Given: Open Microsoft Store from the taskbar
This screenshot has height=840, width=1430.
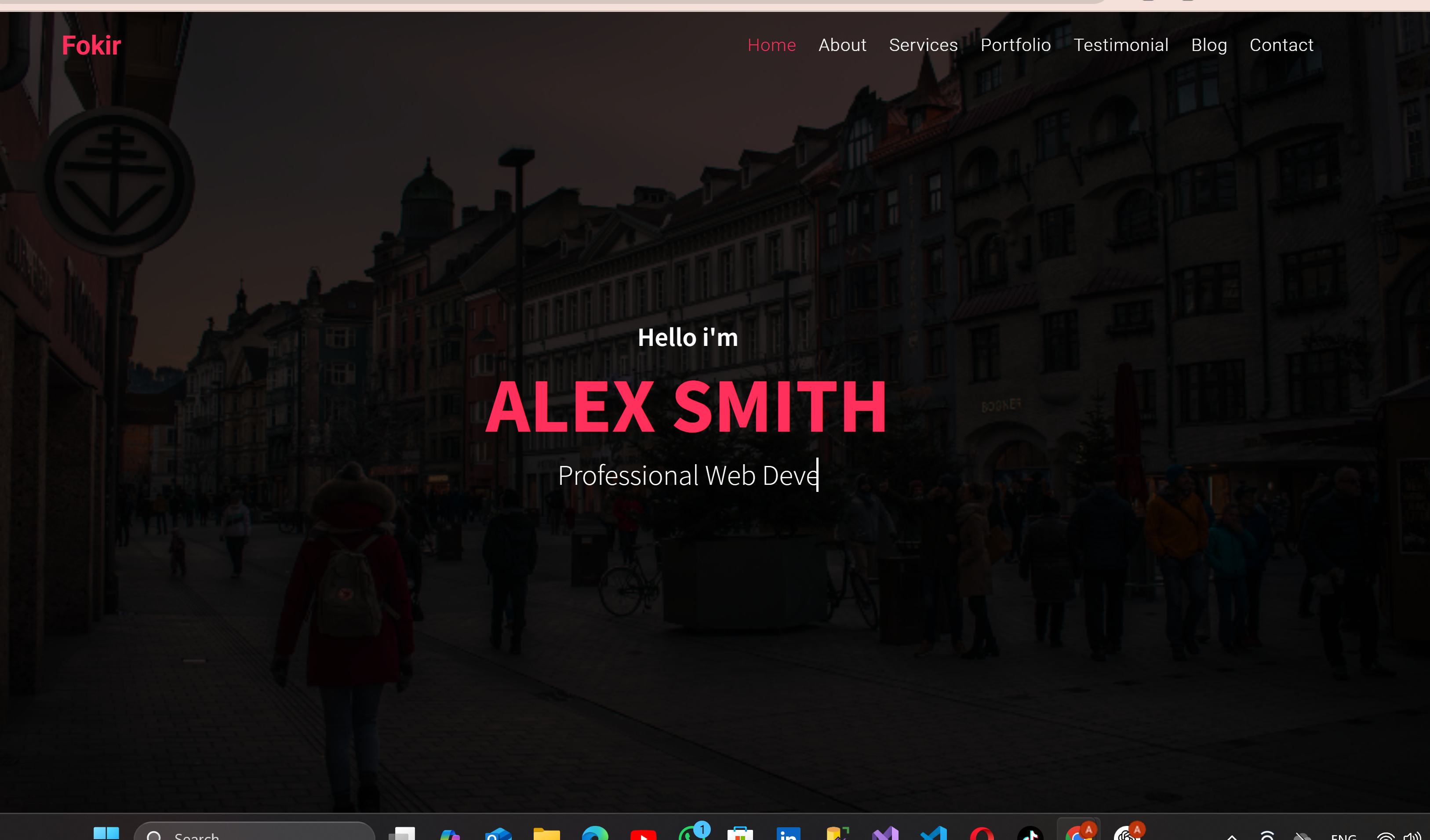Looking at the screenshot, I should click(740, 833).
